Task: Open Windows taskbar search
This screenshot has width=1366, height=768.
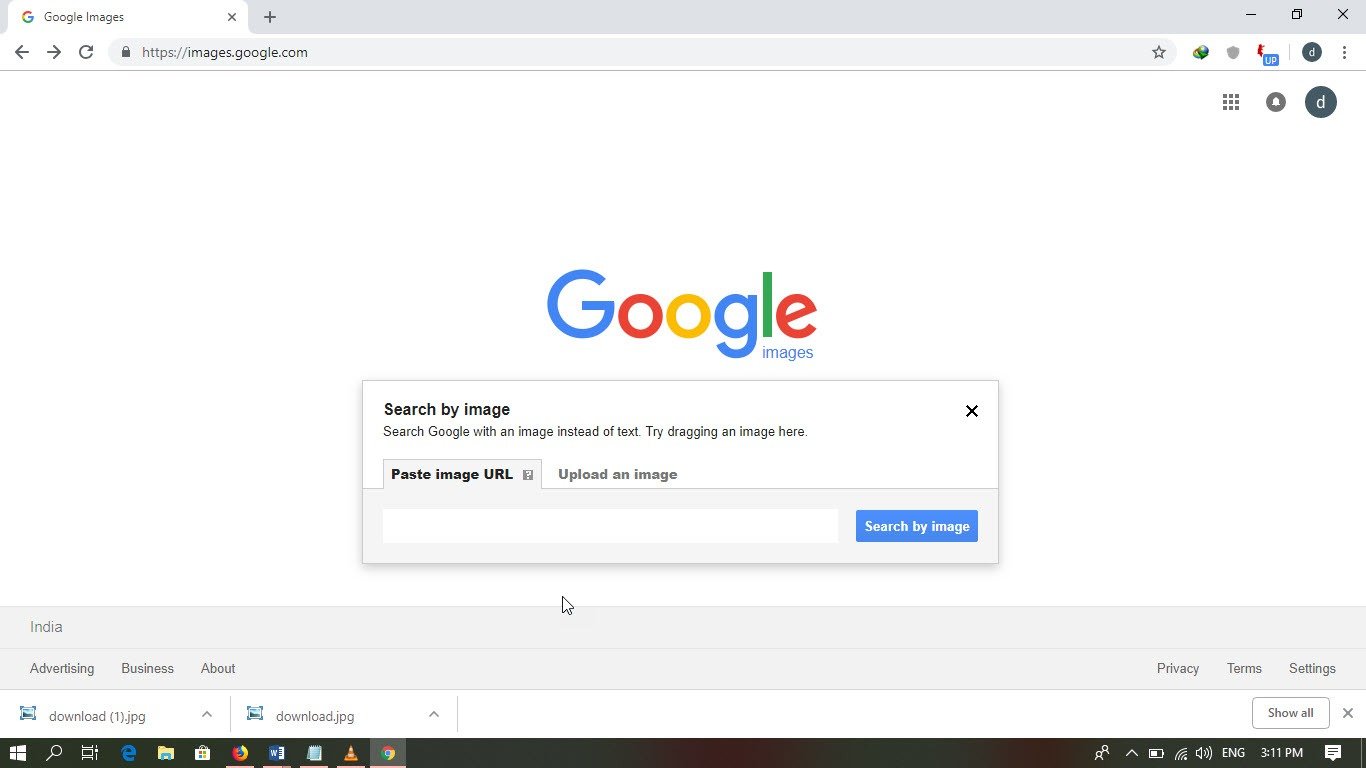Action: [55, 753]
